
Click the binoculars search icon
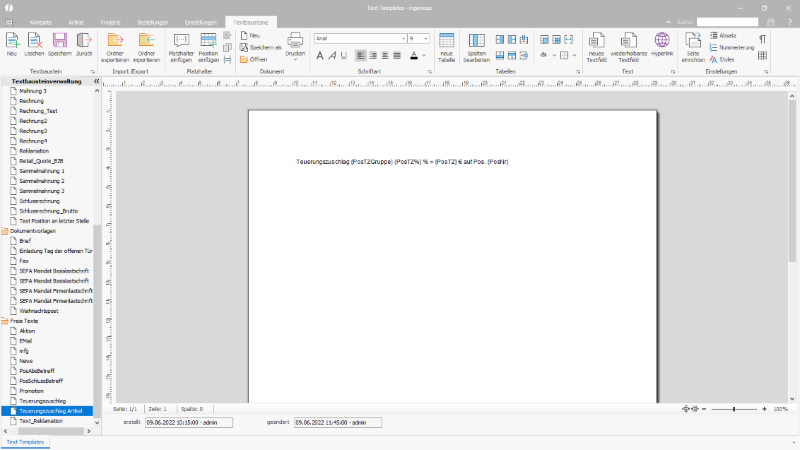click(771, 22)
